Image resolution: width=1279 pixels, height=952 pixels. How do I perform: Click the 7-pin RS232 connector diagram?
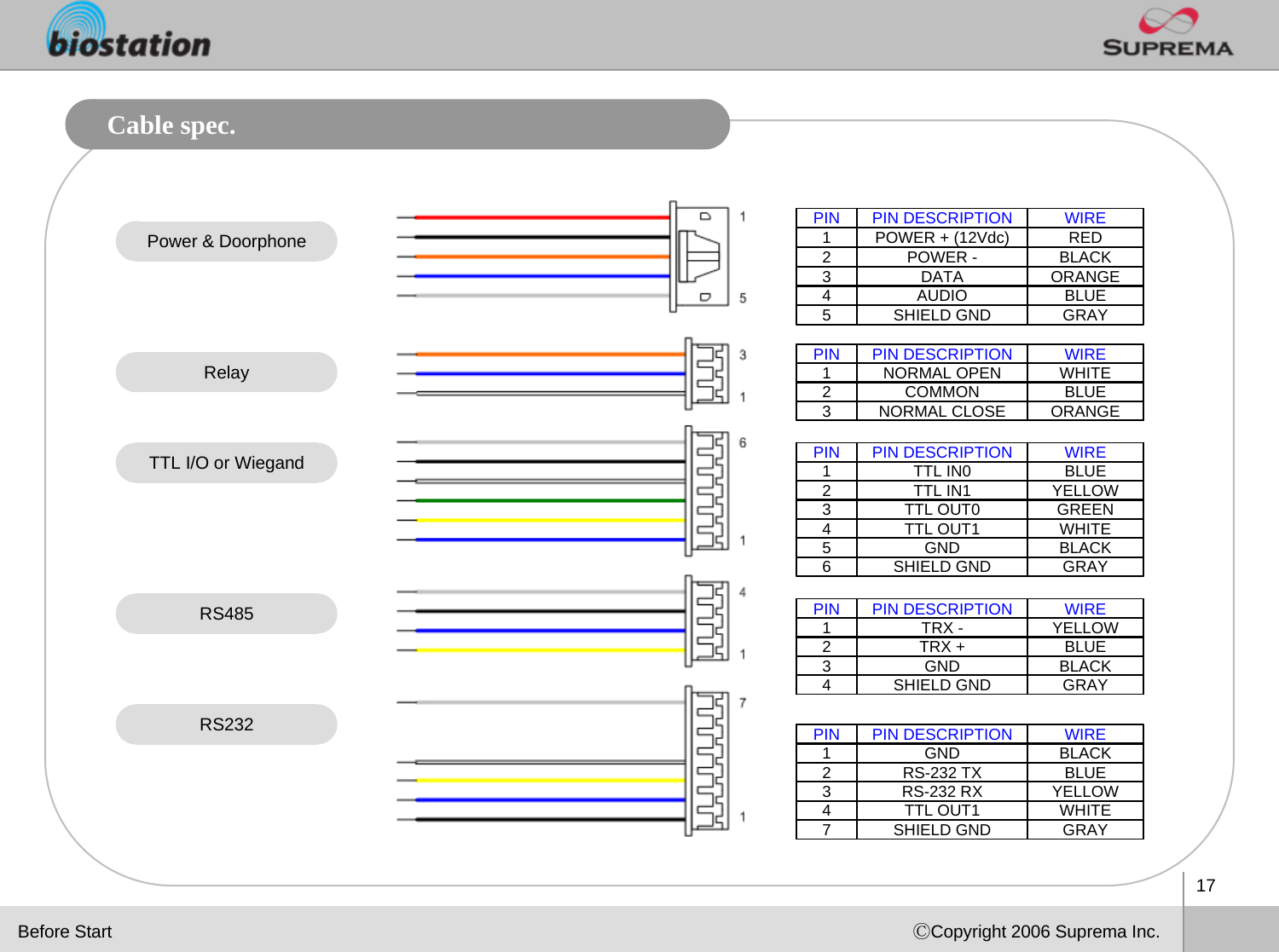(x=707, y=760)
